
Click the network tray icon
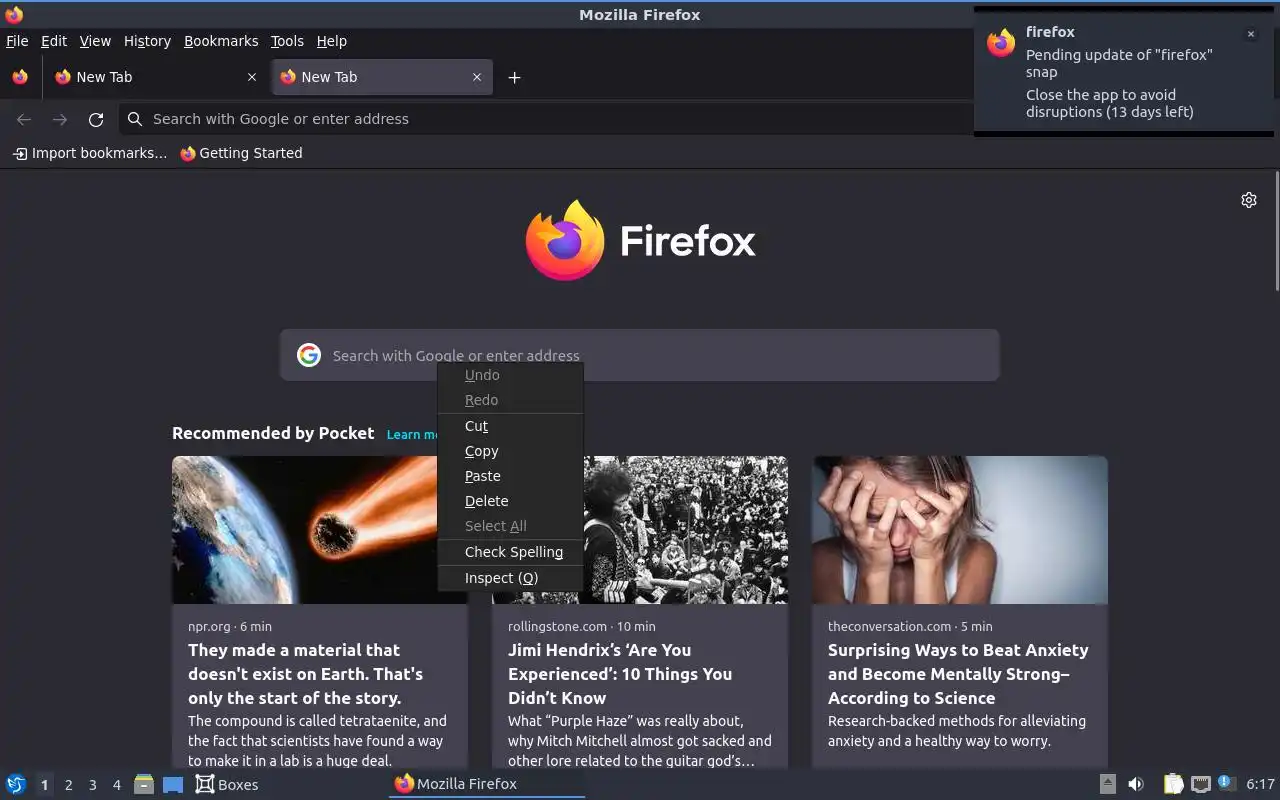pyautogui.click(x=1201, y=784)
